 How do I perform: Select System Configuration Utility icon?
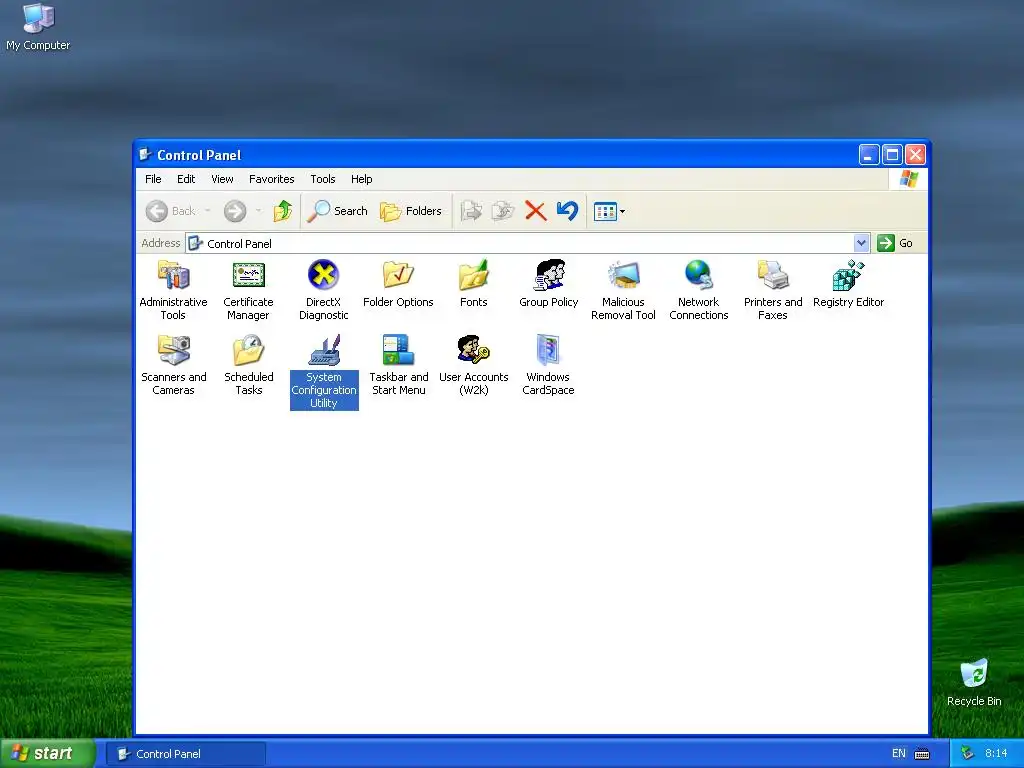tap(324, 372)
